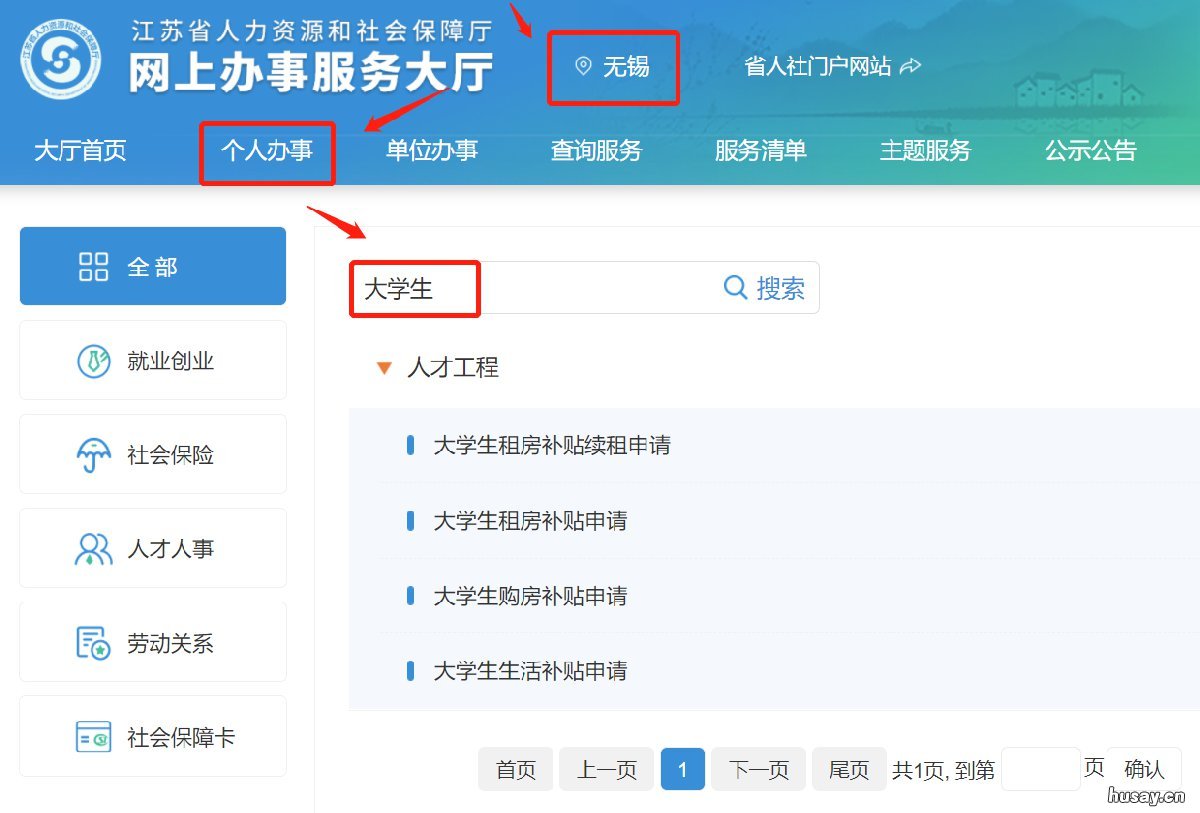Open the 查询服务 menu item
Image resolution: width=1200 pixels, height=813 pixels.
(x=596, y=151)
